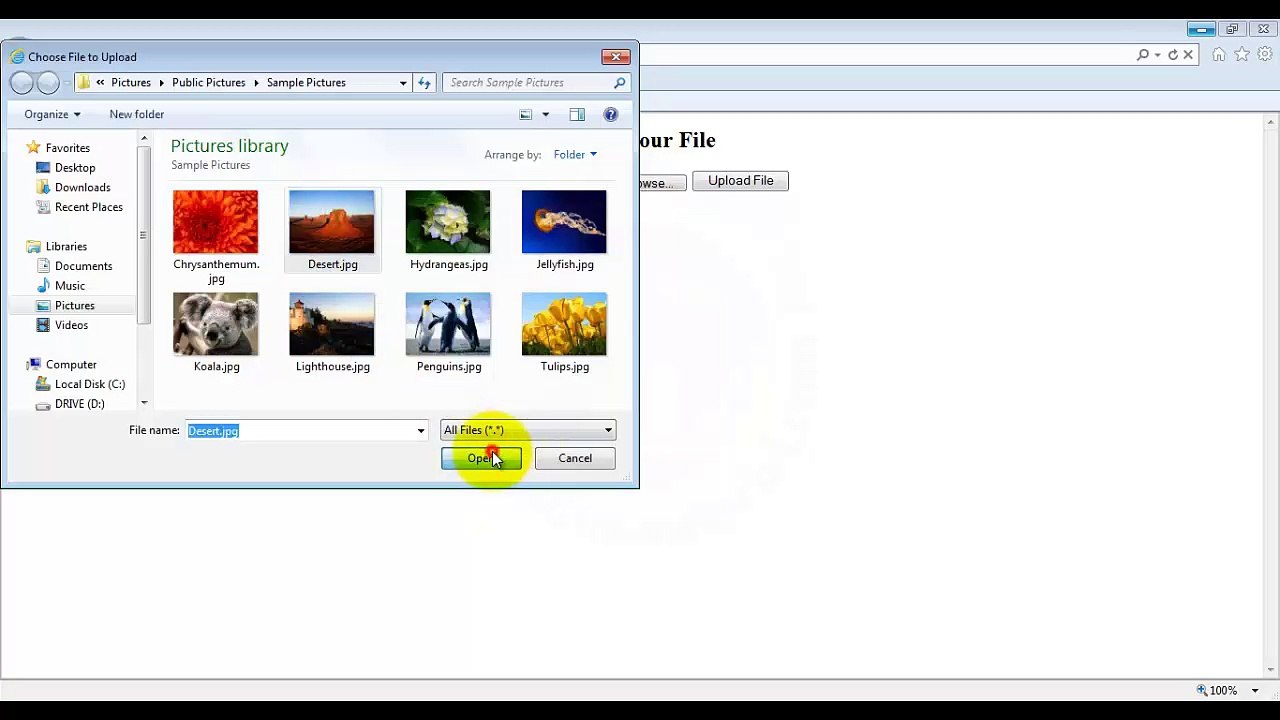Click the browser search magnifier icon
This screenshot has height=720, width=1280.
pos(1143,55)
